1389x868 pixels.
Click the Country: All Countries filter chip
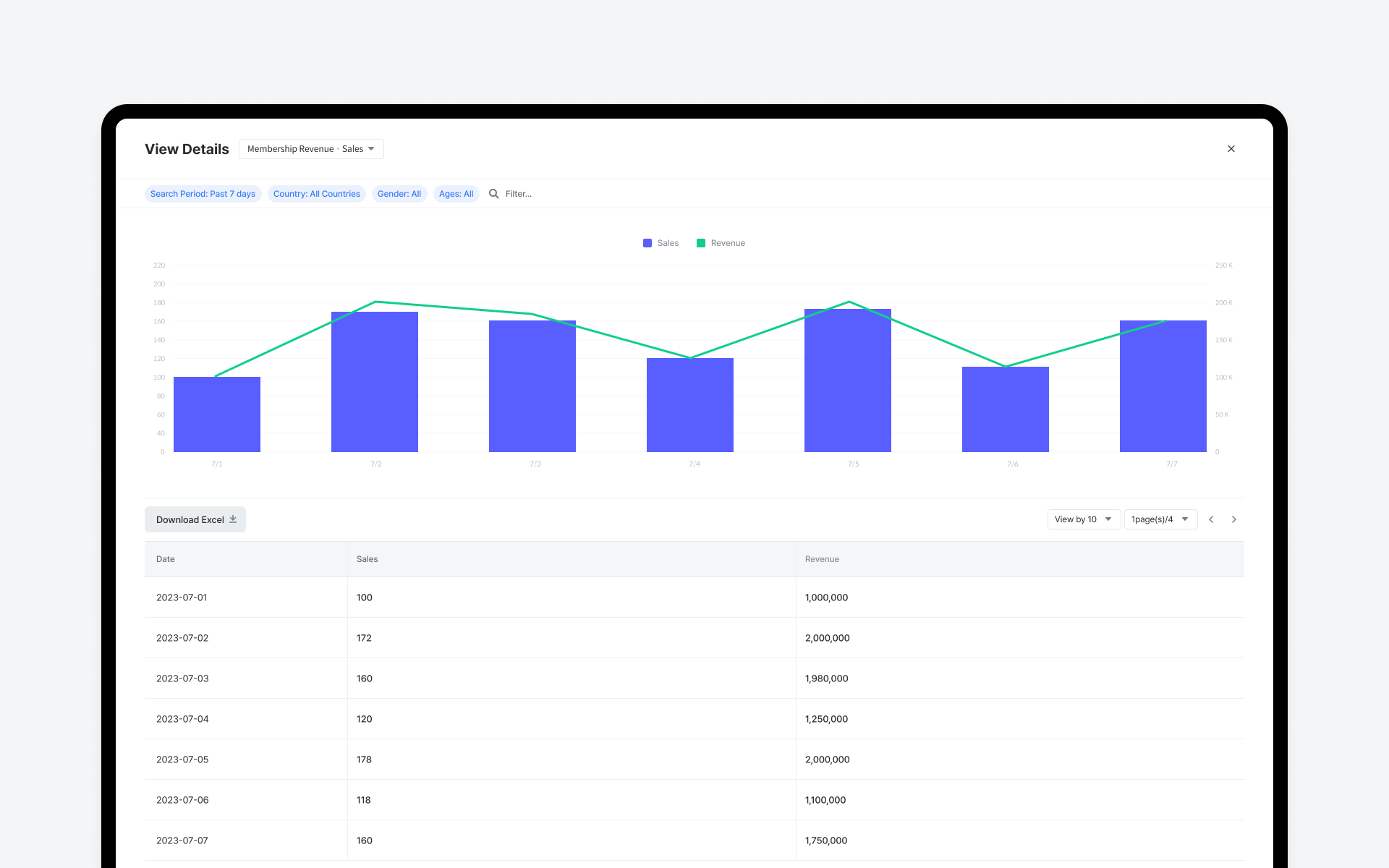pos(317,194)
